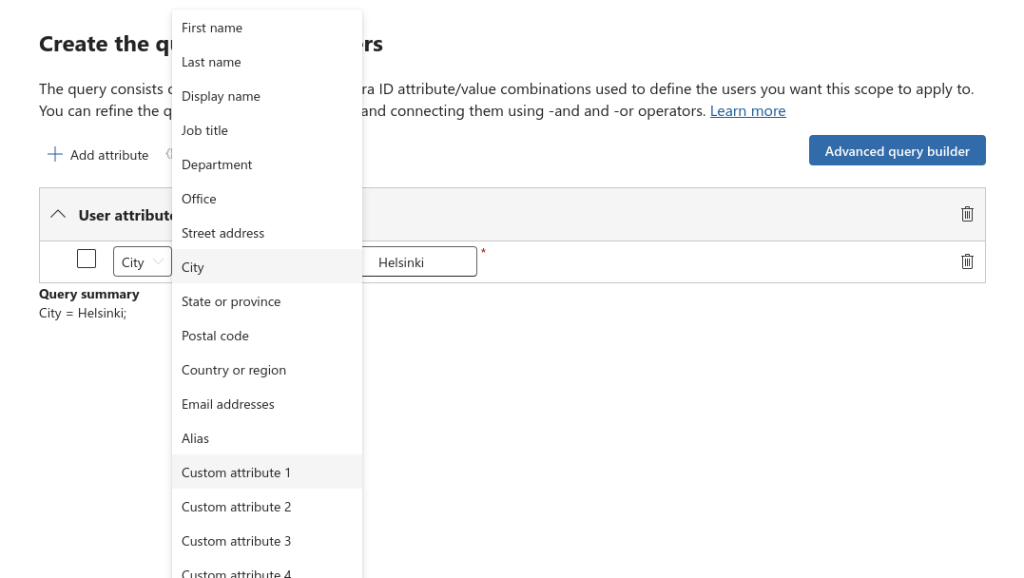Choose Custom attribute 3 option
The width and height of the screenshot is (1024, 578).
coord(267,541)
